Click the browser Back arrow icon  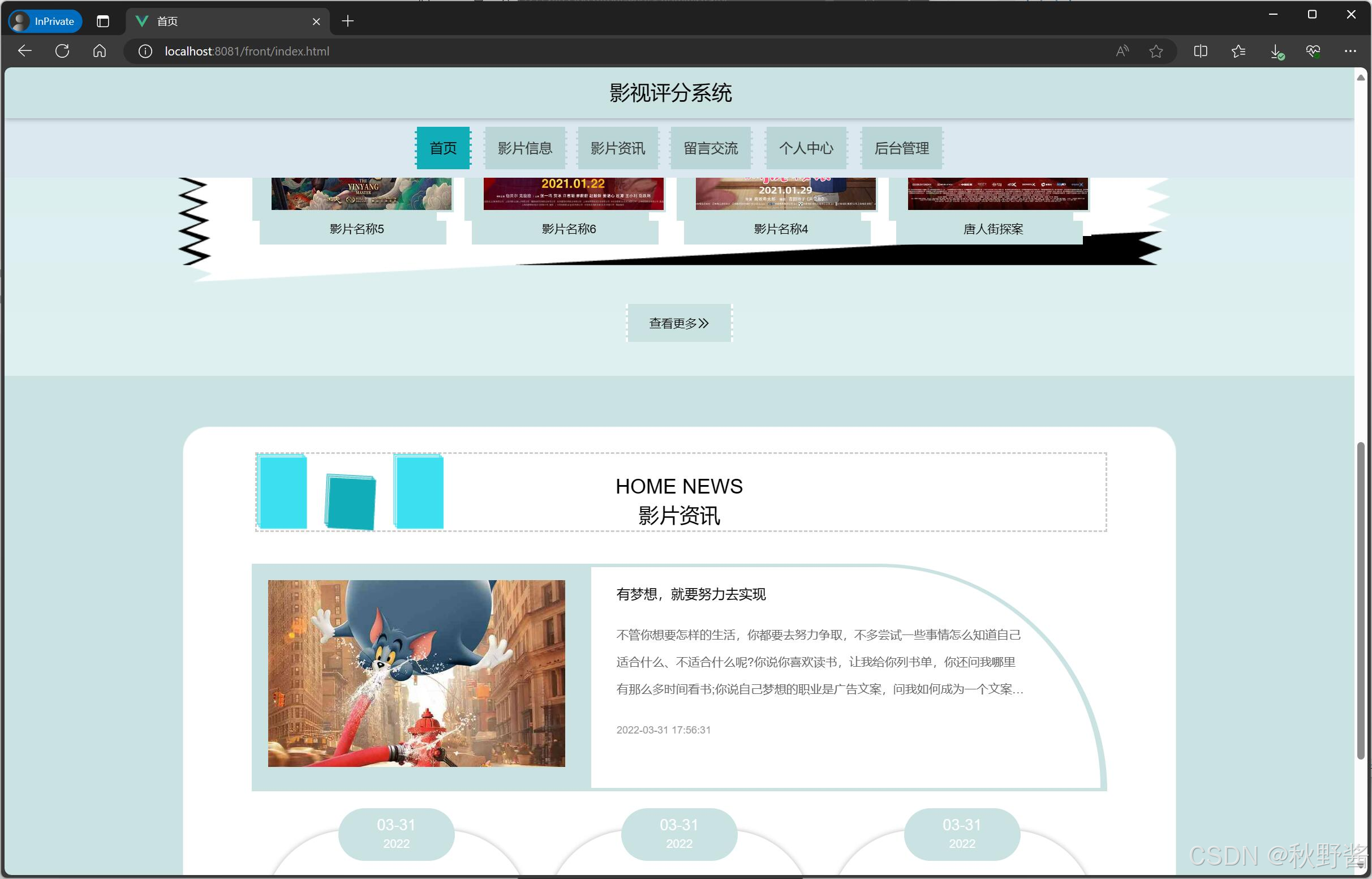[24, 52]
